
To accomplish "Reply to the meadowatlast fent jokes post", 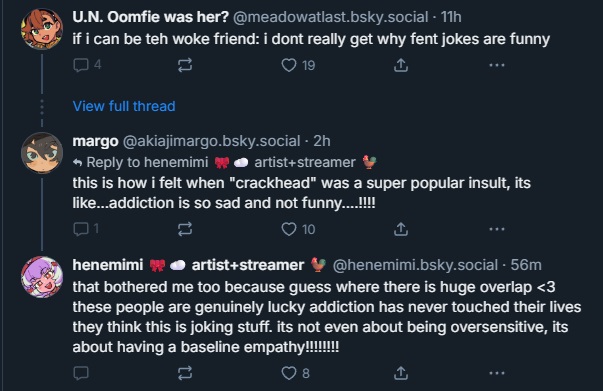I will pos(87,65).
